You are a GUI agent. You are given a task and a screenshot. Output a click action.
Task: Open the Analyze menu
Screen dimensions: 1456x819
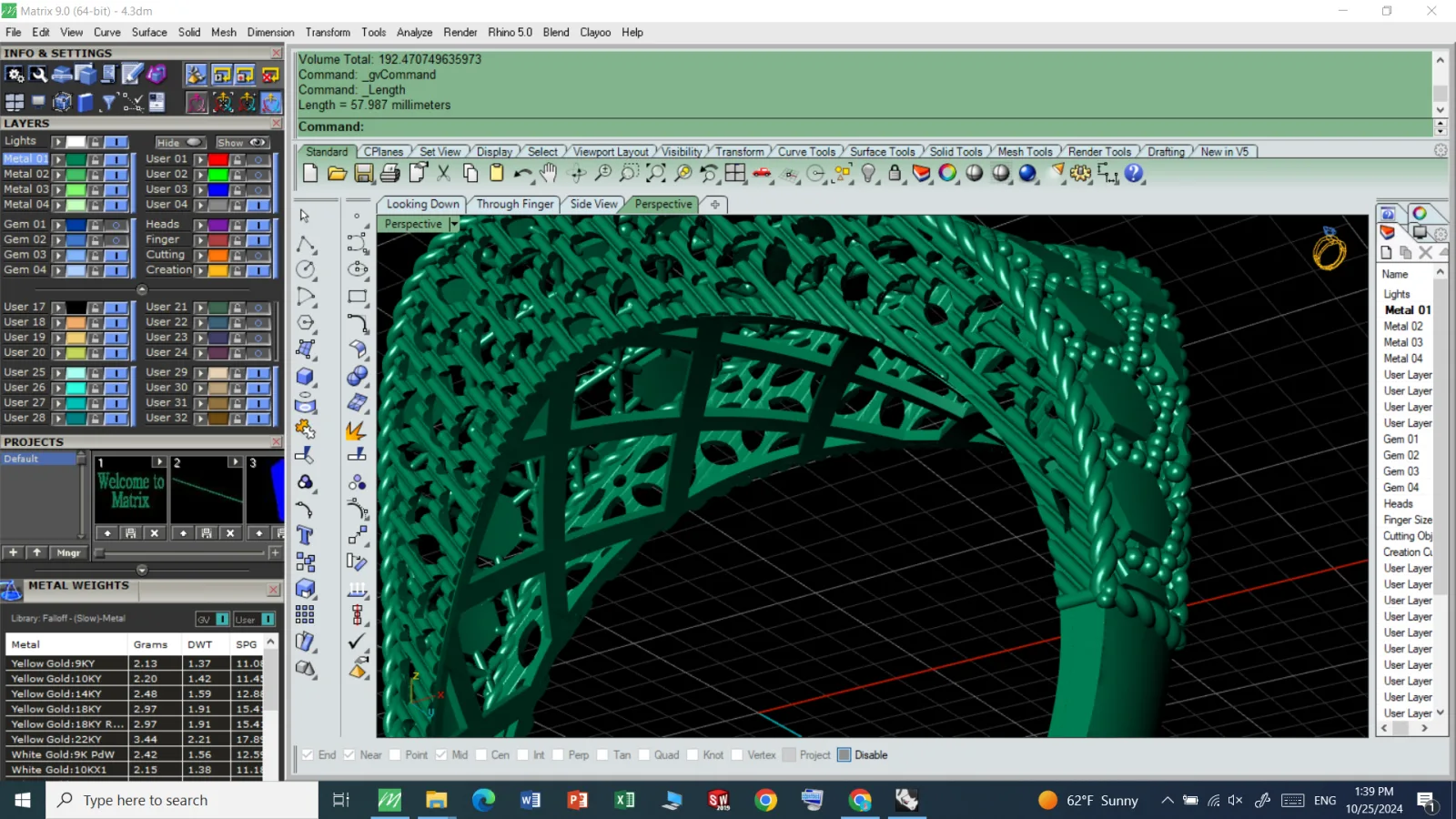coord(414,32)
